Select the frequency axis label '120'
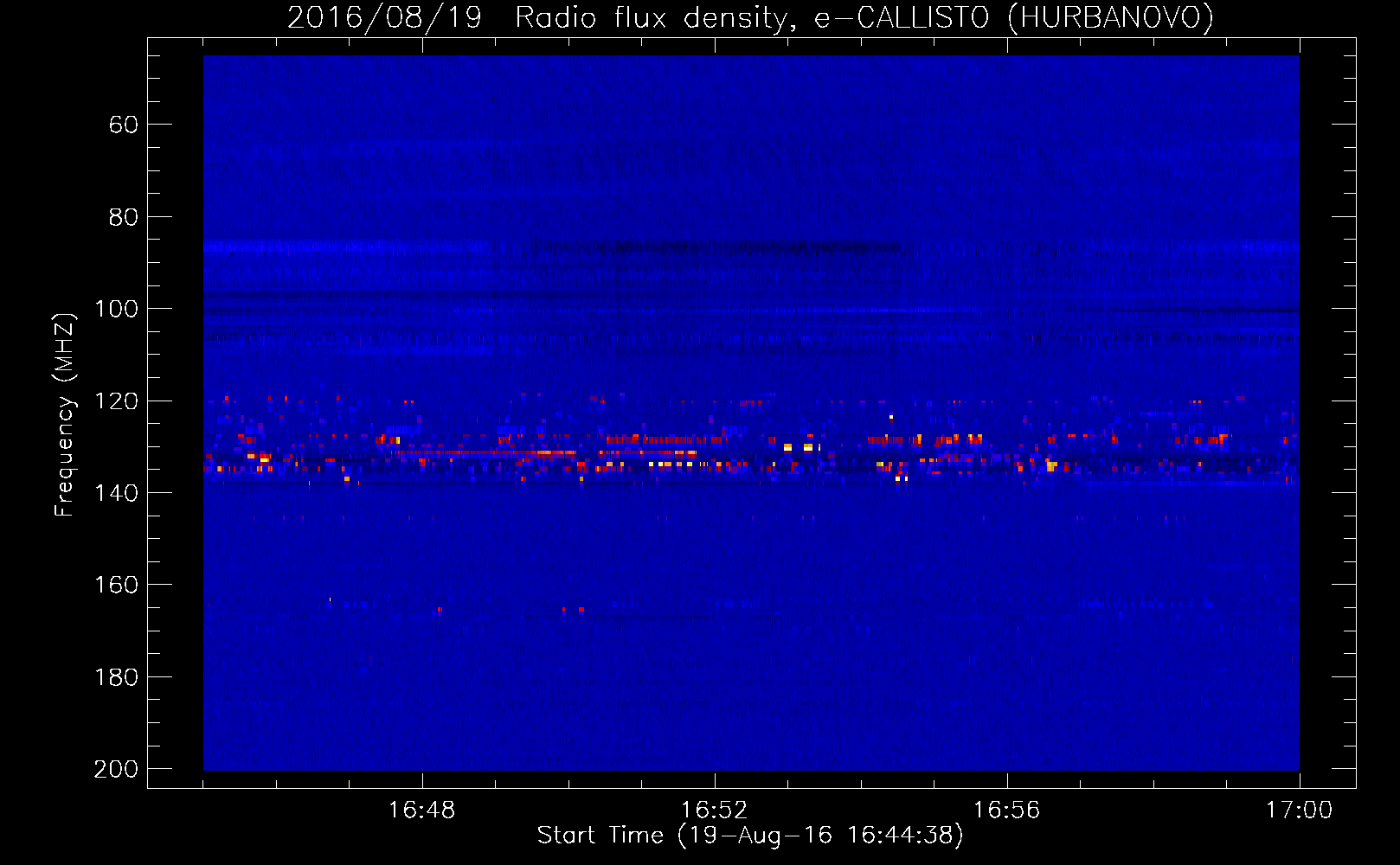Viewport: 1400px width, 865px height. pos(117,401)
